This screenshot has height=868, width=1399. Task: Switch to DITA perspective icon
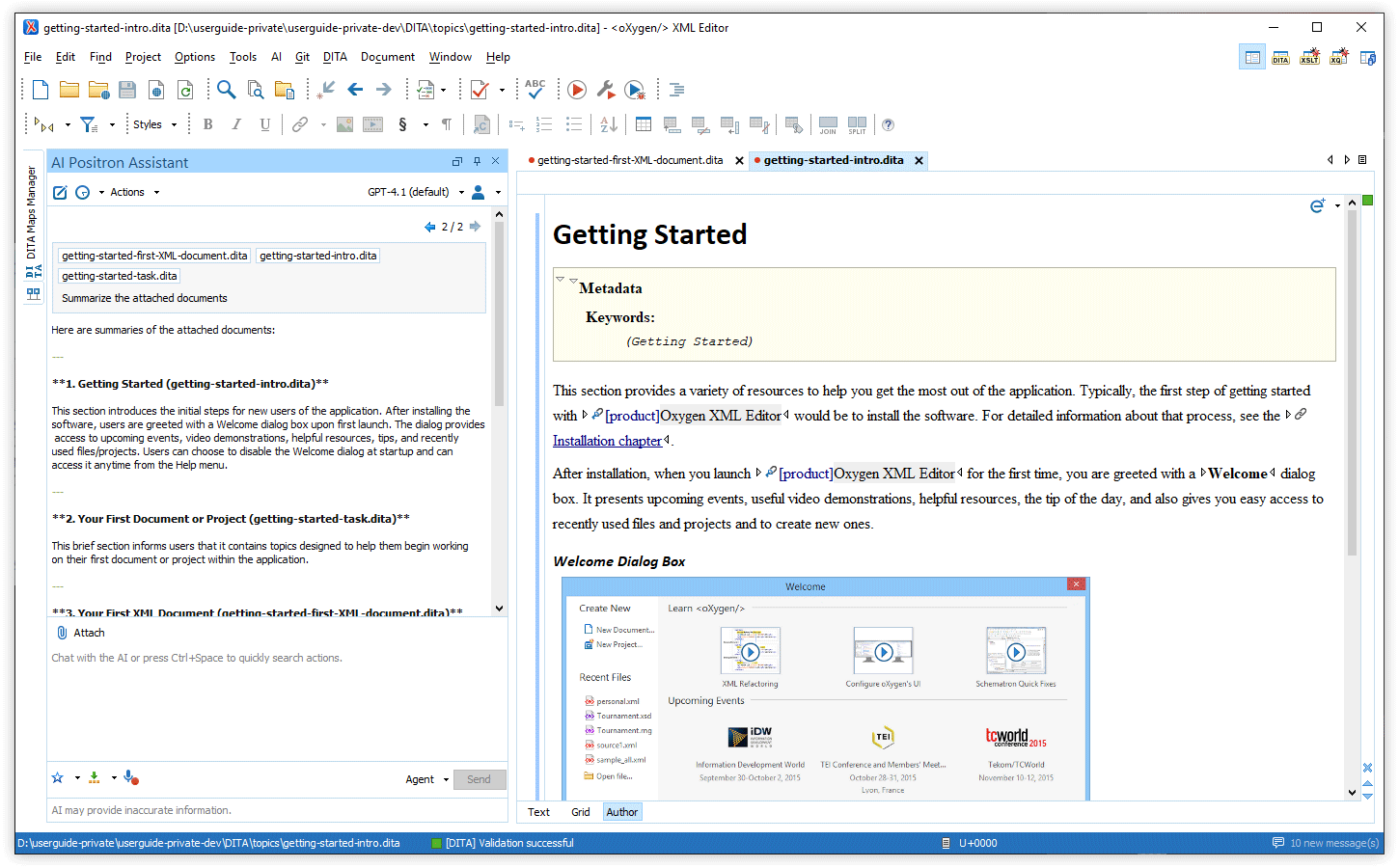(x=1280, y=58)
